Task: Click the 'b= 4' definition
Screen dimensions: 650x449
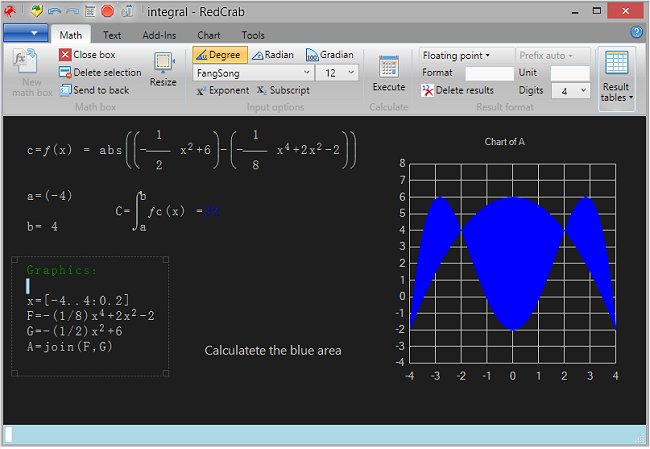Action: [x=42, y=226]
